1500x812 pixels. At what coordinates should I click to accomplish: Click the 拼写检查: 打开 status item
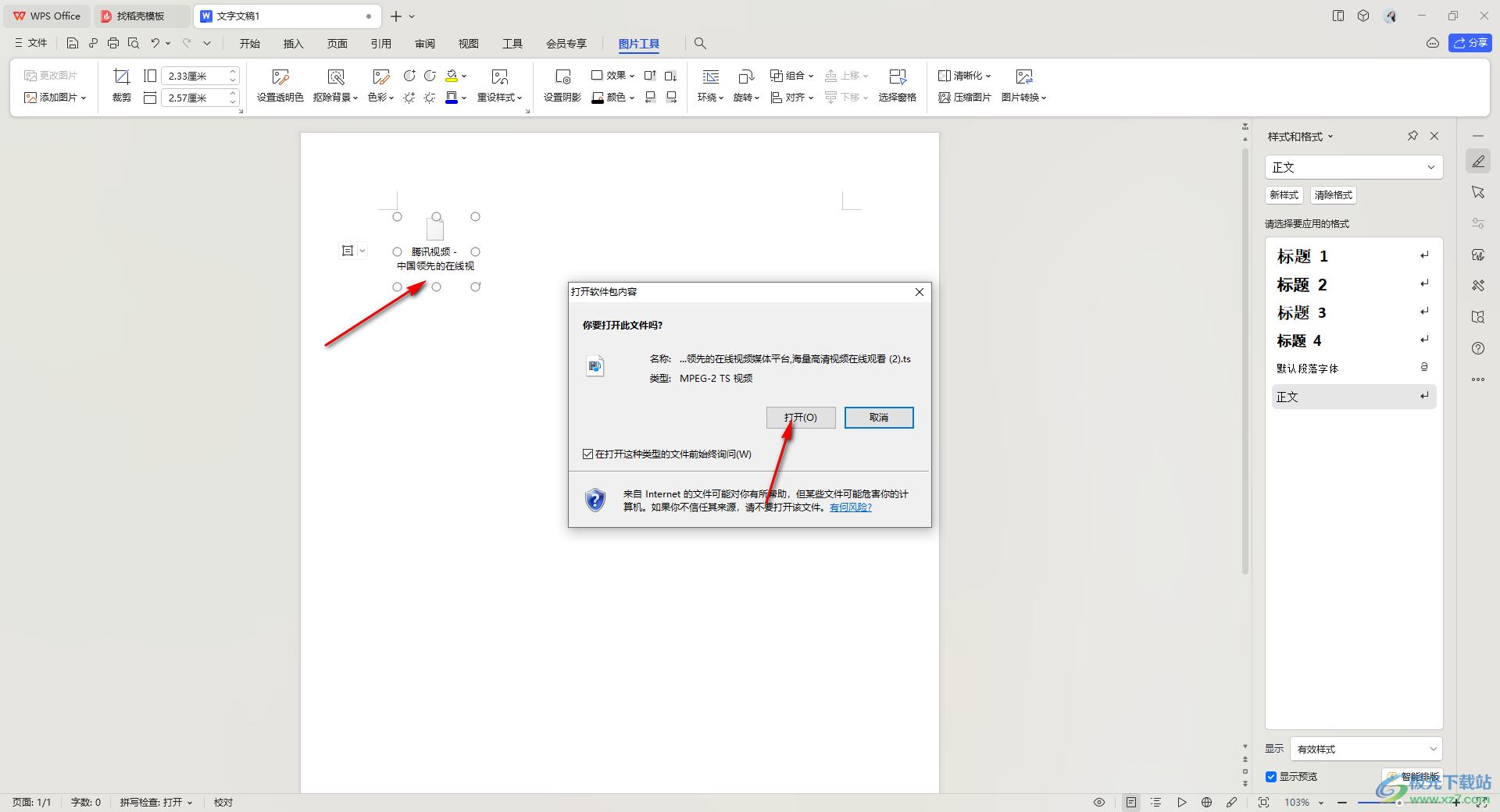(155, 803)
